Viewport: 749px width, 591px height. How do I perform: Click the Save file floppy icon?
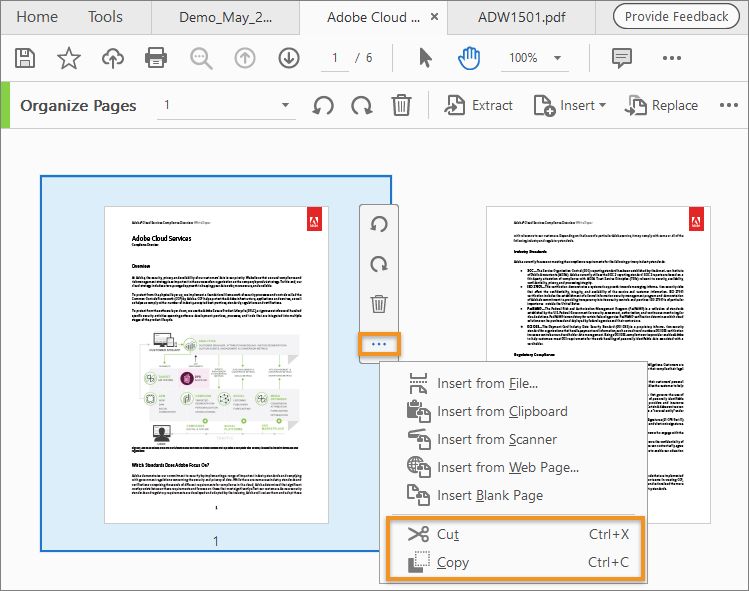25,58
